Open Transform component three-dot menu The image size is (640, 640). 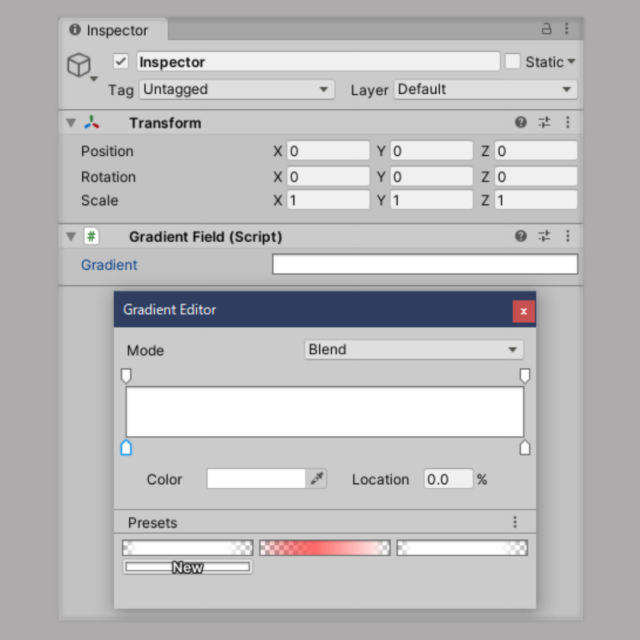[567, 122]
